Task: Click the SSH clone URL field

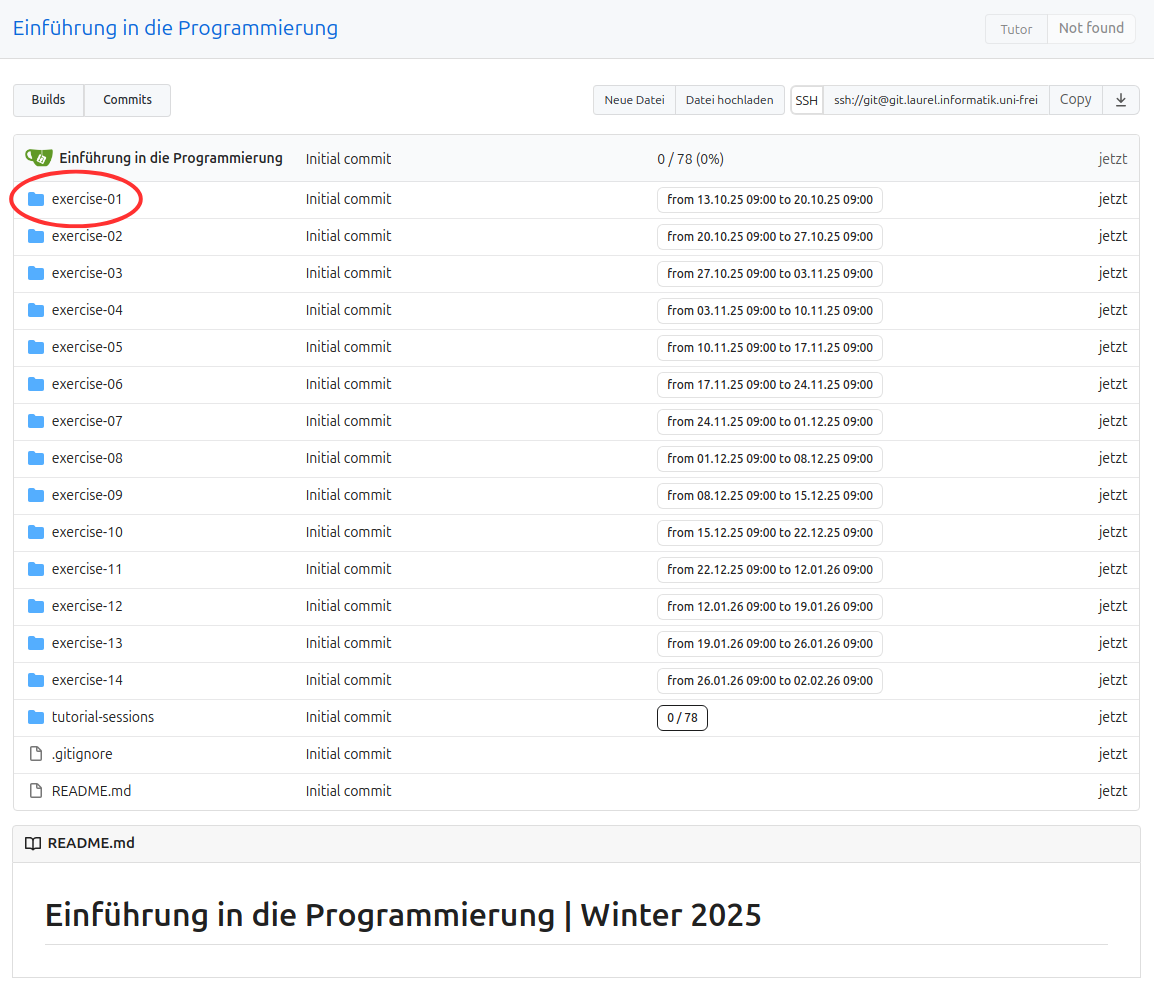Action: pos(935,100)
